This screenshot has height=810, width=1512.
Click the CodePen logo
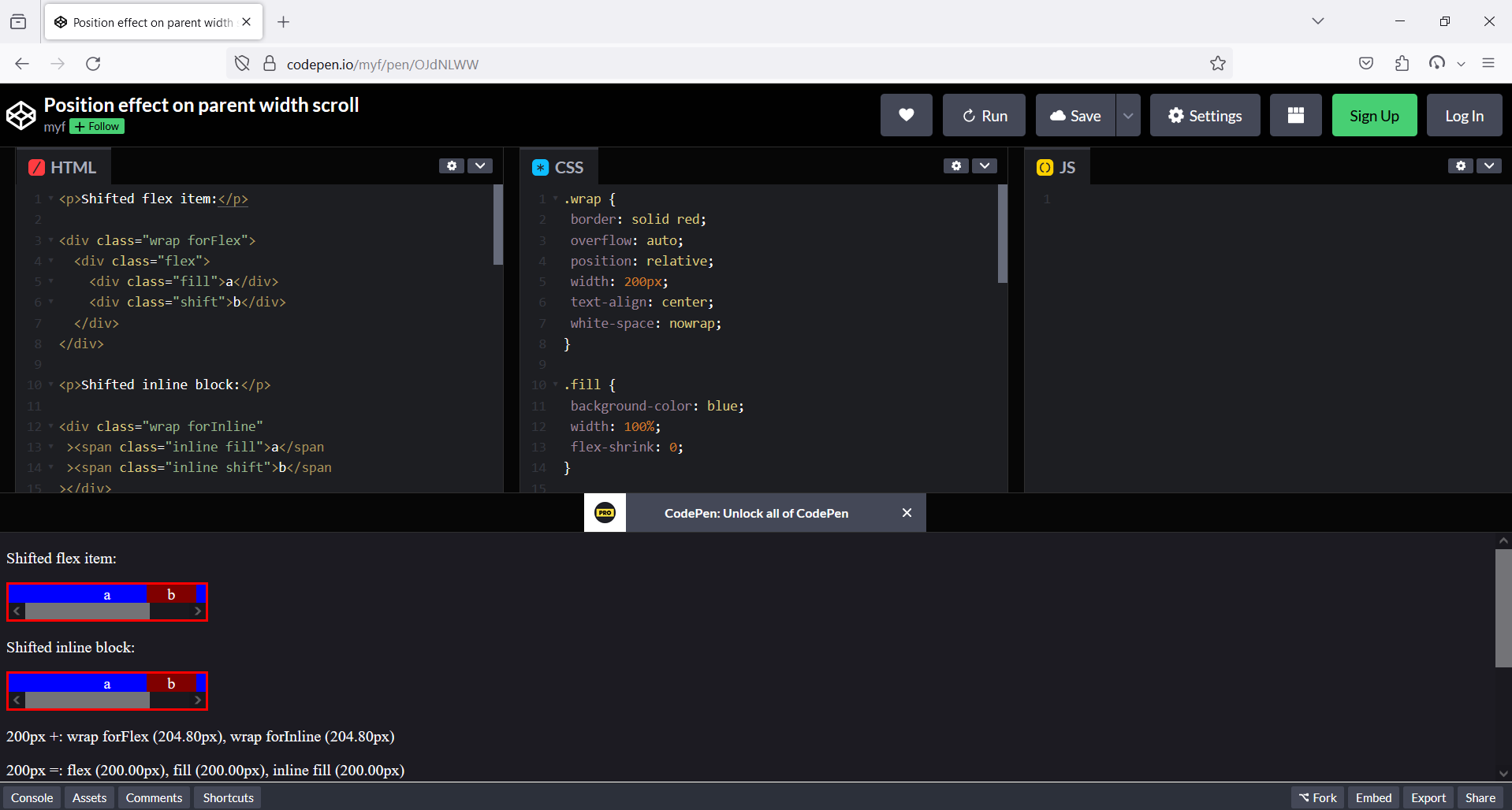coord(21,115)
